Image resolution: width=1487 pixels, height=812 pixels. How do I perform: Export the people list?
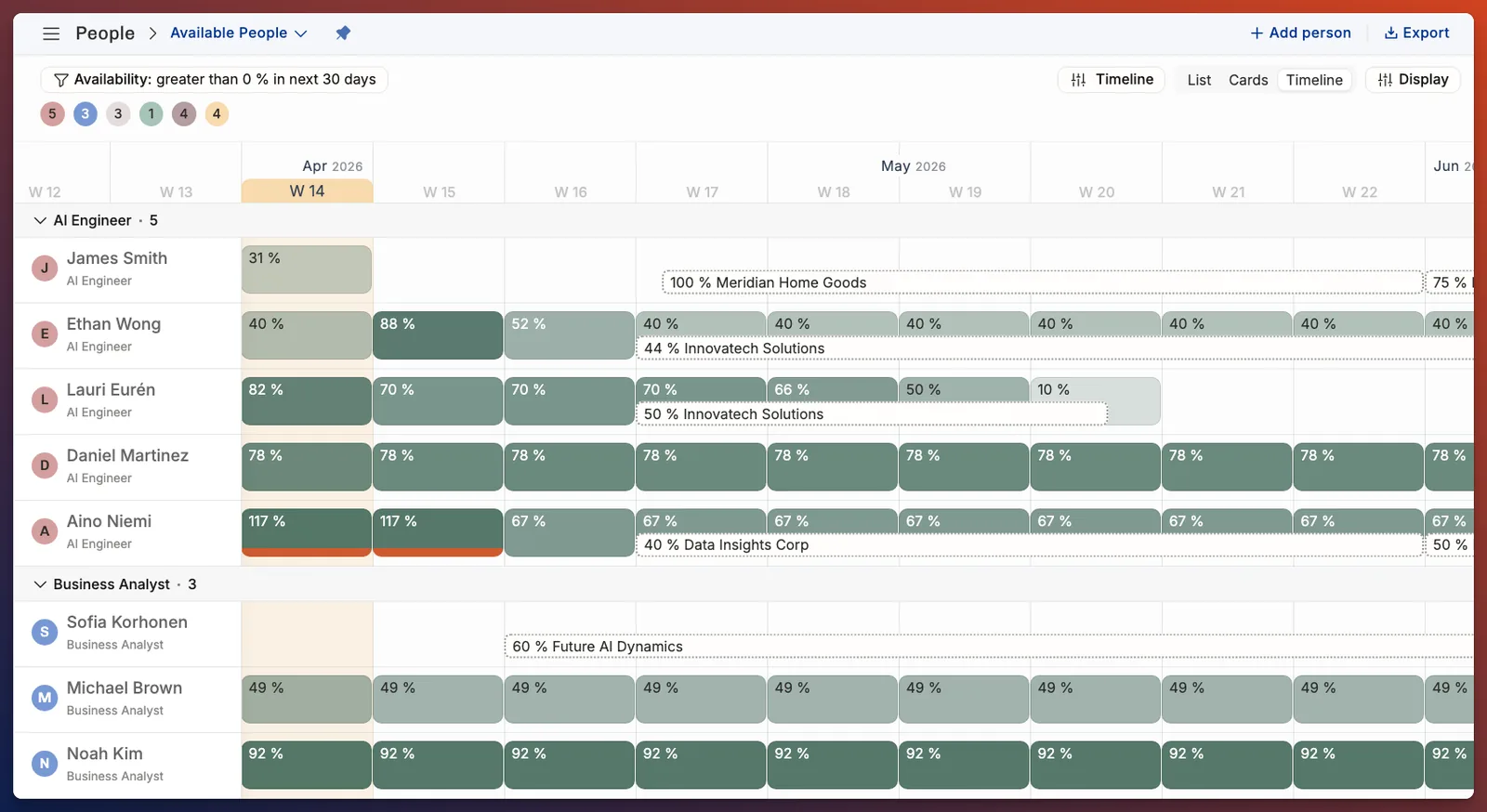(1416, 33)
